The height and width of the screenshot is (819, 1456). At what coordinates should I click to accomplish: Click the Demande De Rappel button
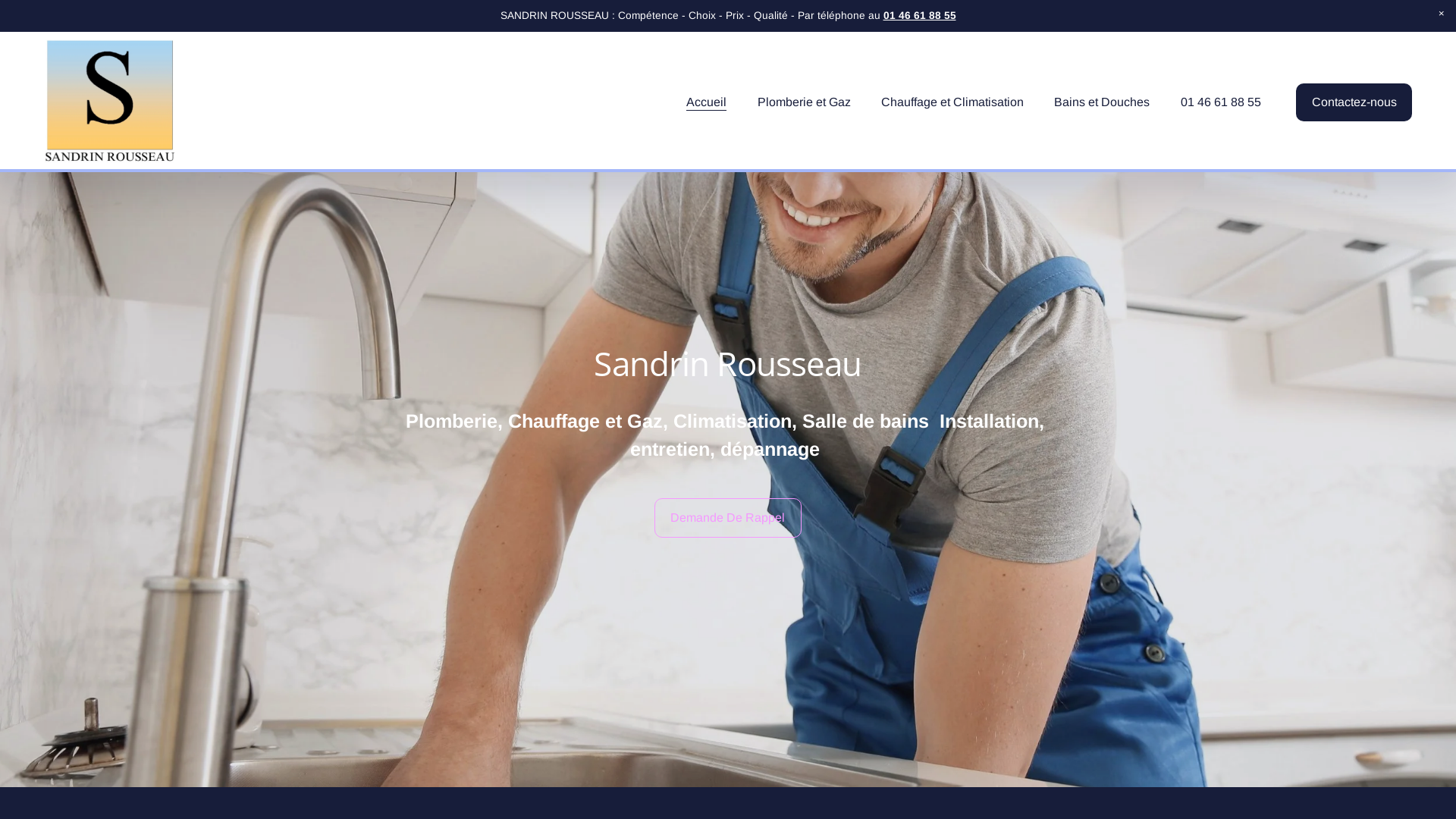727,518
